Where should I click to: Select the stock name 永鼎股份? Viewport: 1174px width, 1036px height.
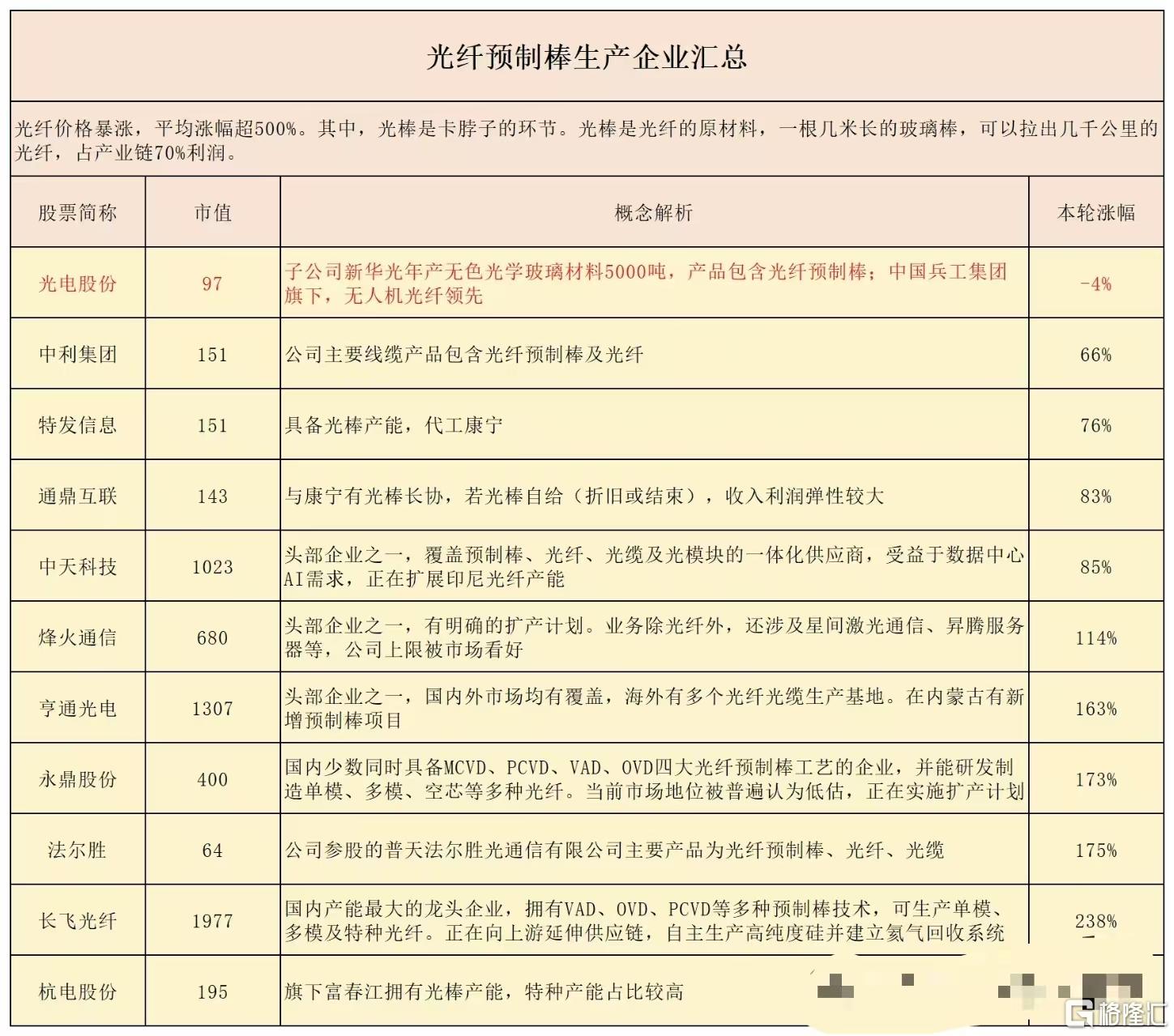click(78, 779)
